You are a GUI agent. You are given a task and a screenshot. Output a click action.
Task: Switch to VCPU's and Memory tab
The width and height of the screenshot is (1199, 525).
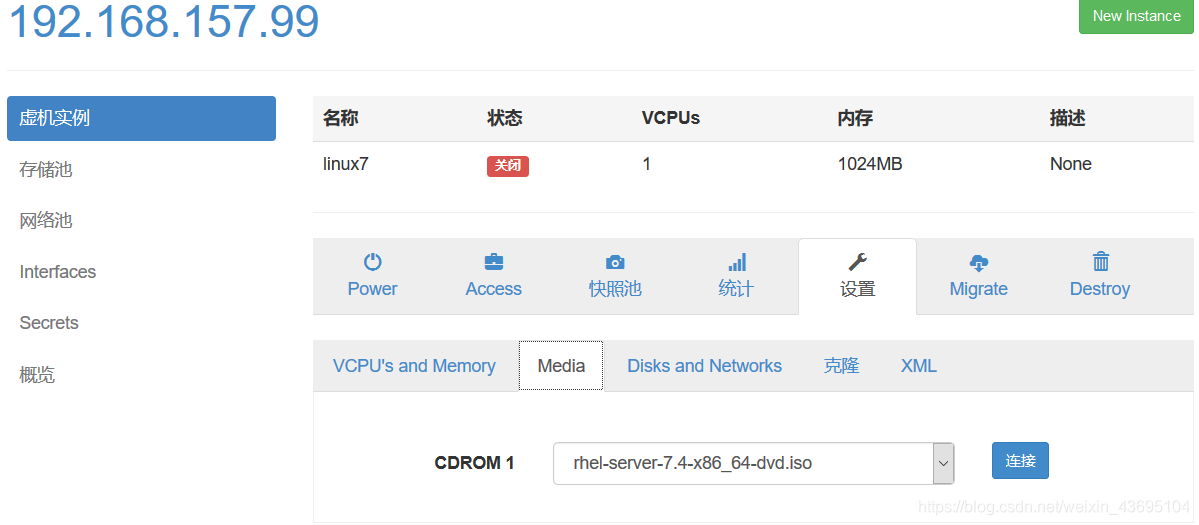click(x=414, y=366)
